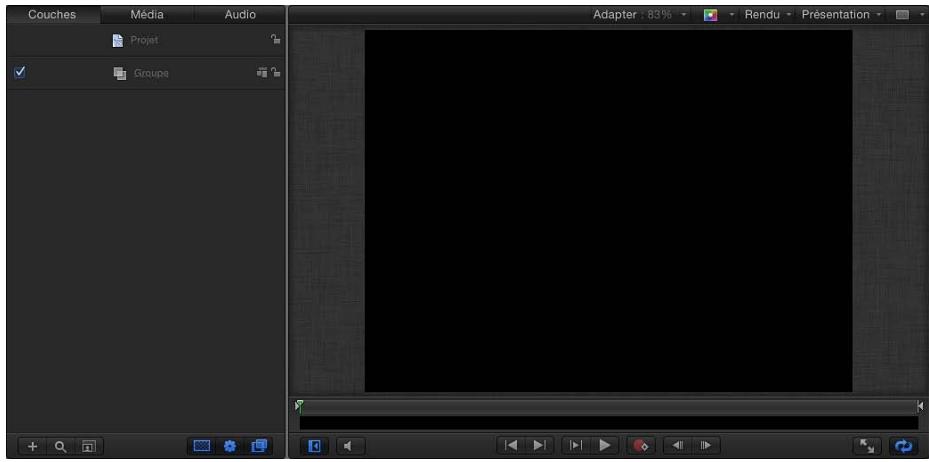Enter full-screen player mode

click(867, 446)
